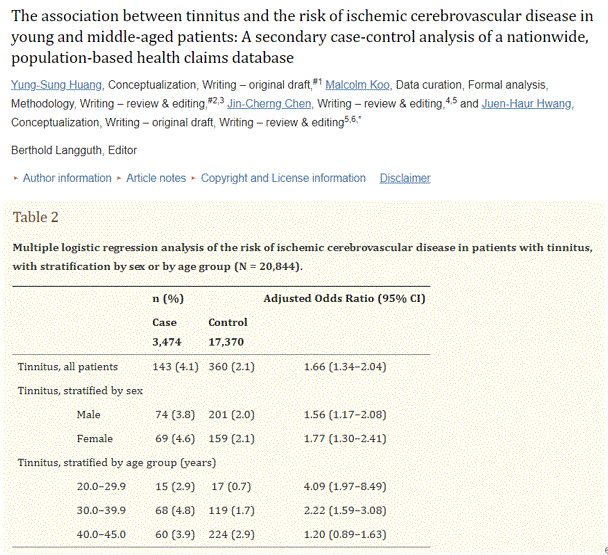Image resolution: width=608 pixels, height=555 pixels.
Task: Click the '20.0–29.9' age row label
Action: 101,486
